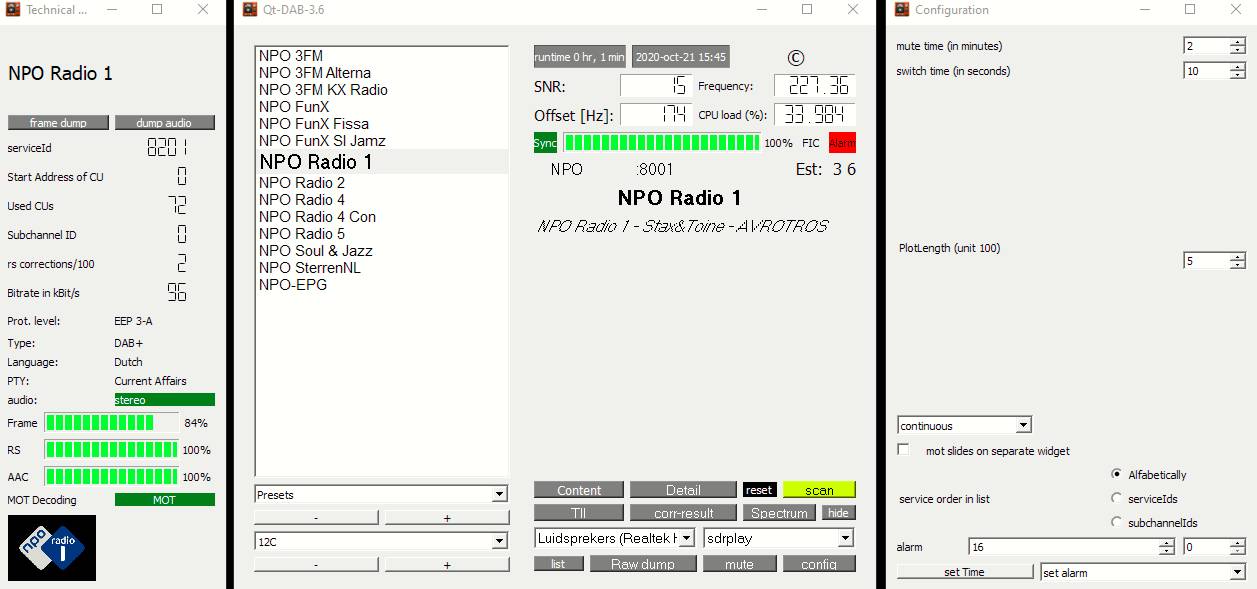
Task: Select highlighted NPO Radio 1 list row
Action: tap(381, 162)
